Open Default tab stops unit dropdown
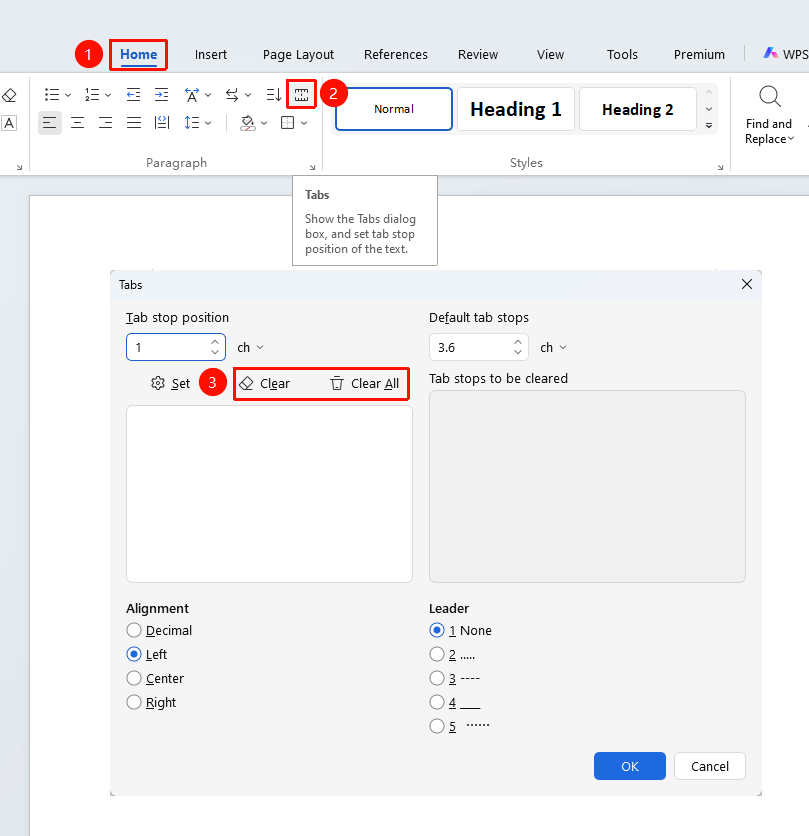The image size is (809, 836). tap(554, 348)
